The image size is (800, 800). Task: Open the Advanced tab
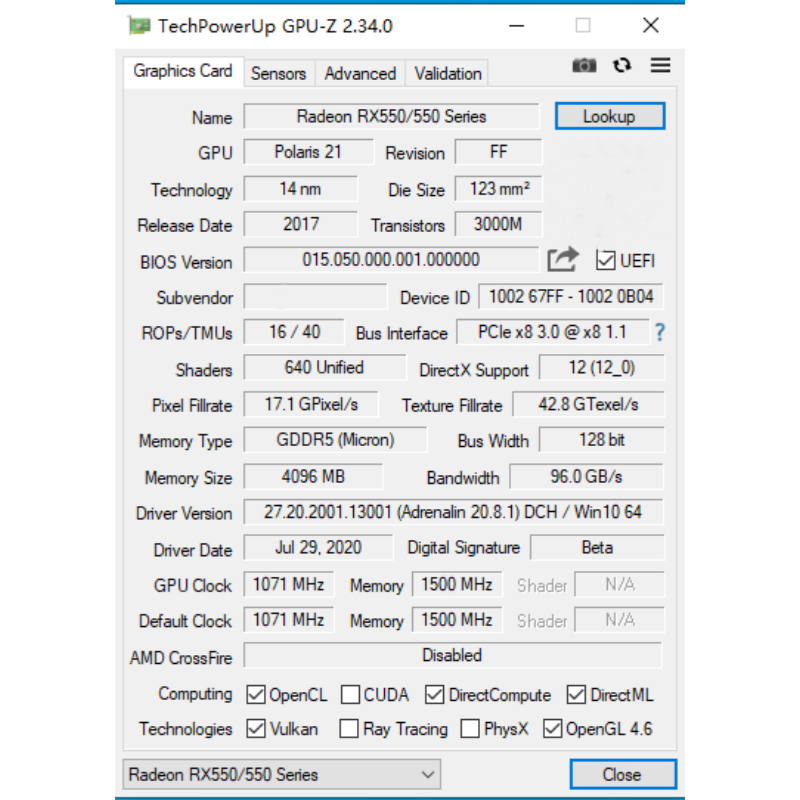click(360, 73)
